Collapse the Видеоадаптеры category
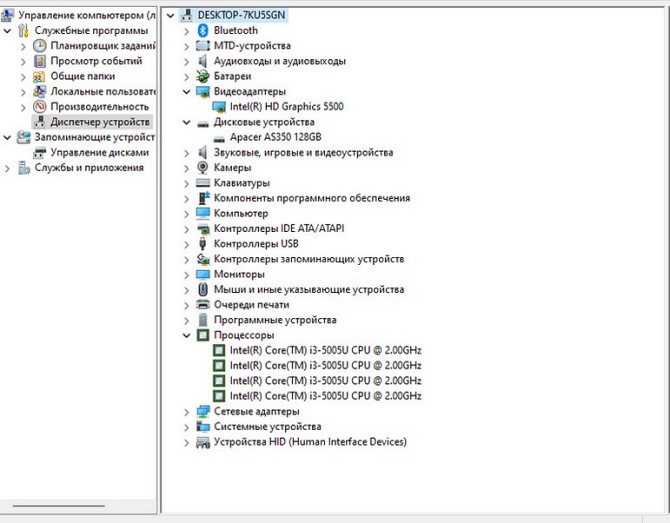 pyautogui.click(x=187, y=92)
